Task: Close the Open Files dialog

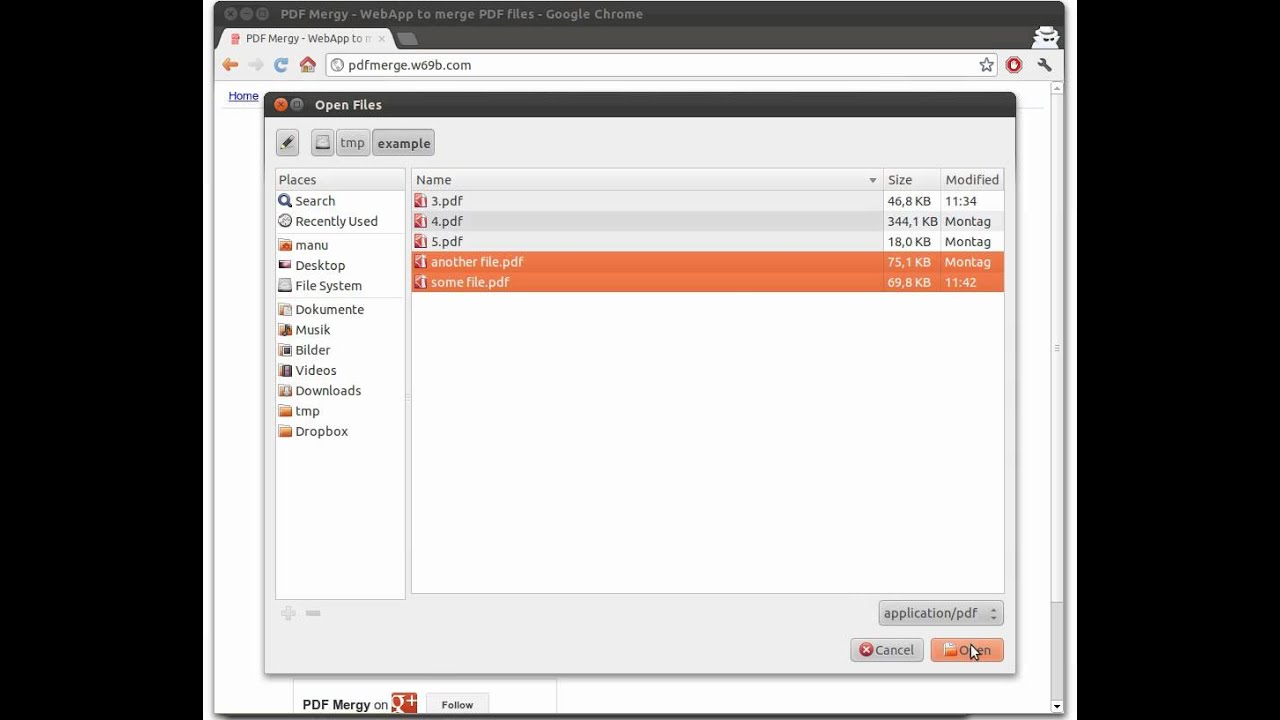Action: [281, 104]
